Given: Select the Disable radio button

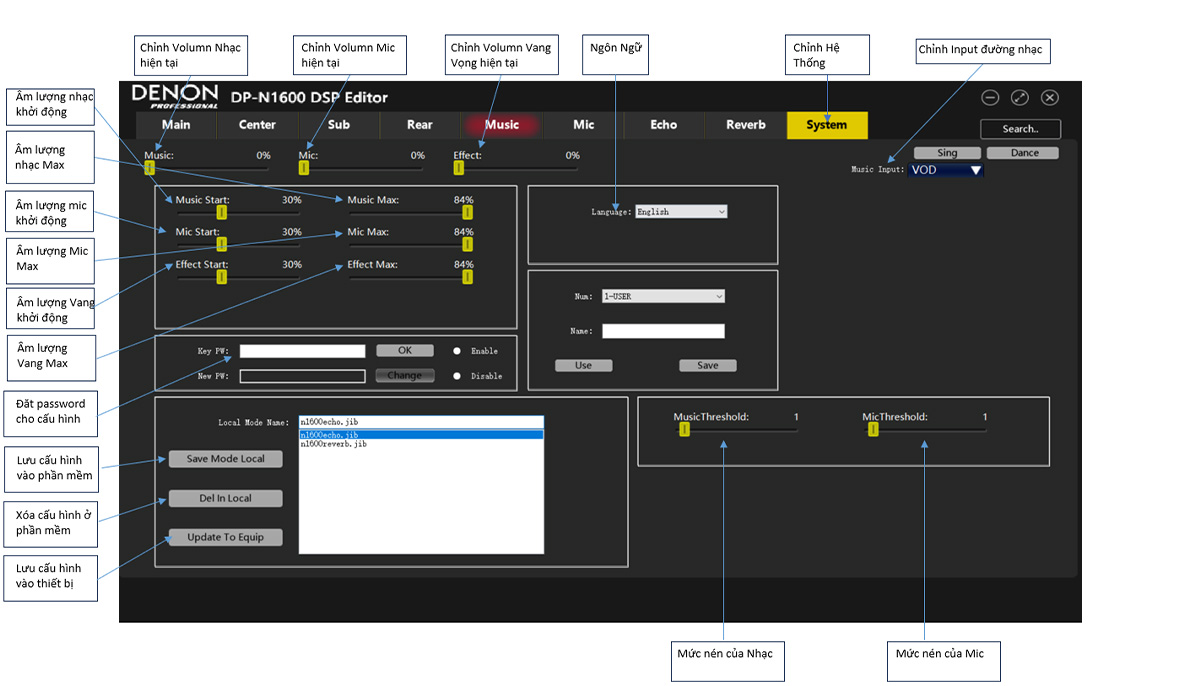Looking at the screenshot, I should click(457, 376).
